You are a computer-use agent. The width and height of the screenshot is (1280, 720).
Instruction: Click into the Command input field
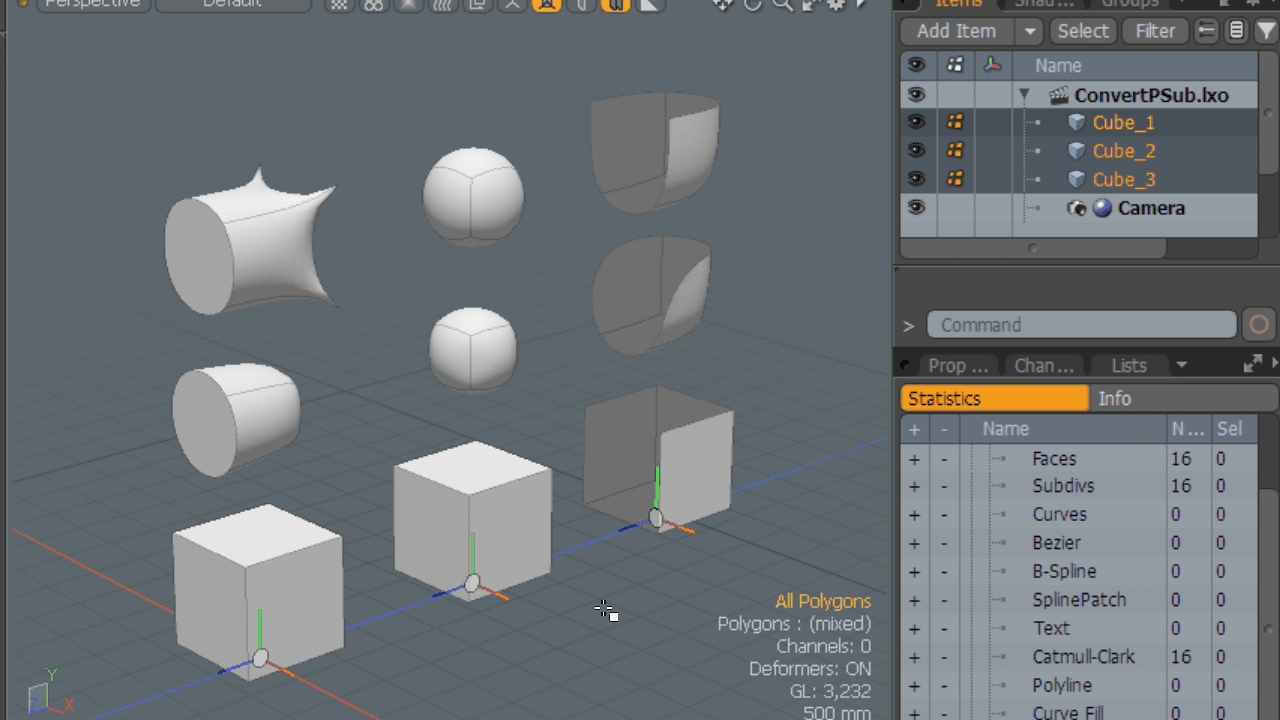click(1081, 325)
